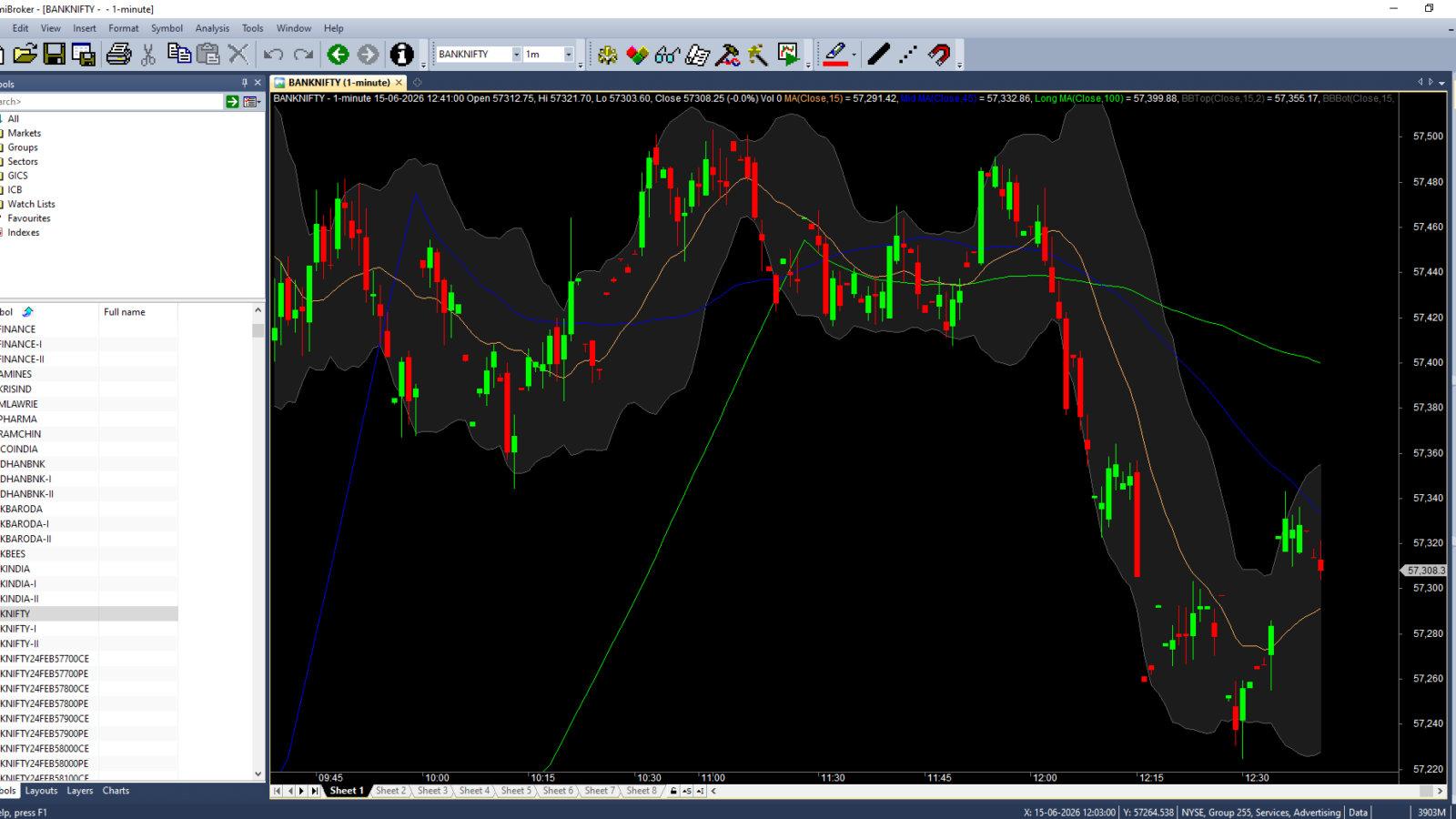Image resolution: width=1456 pixels, height=819 pixels.
Task: Close the BANKNIFTY (1-minute) chart tab
Action: [399, 83]
